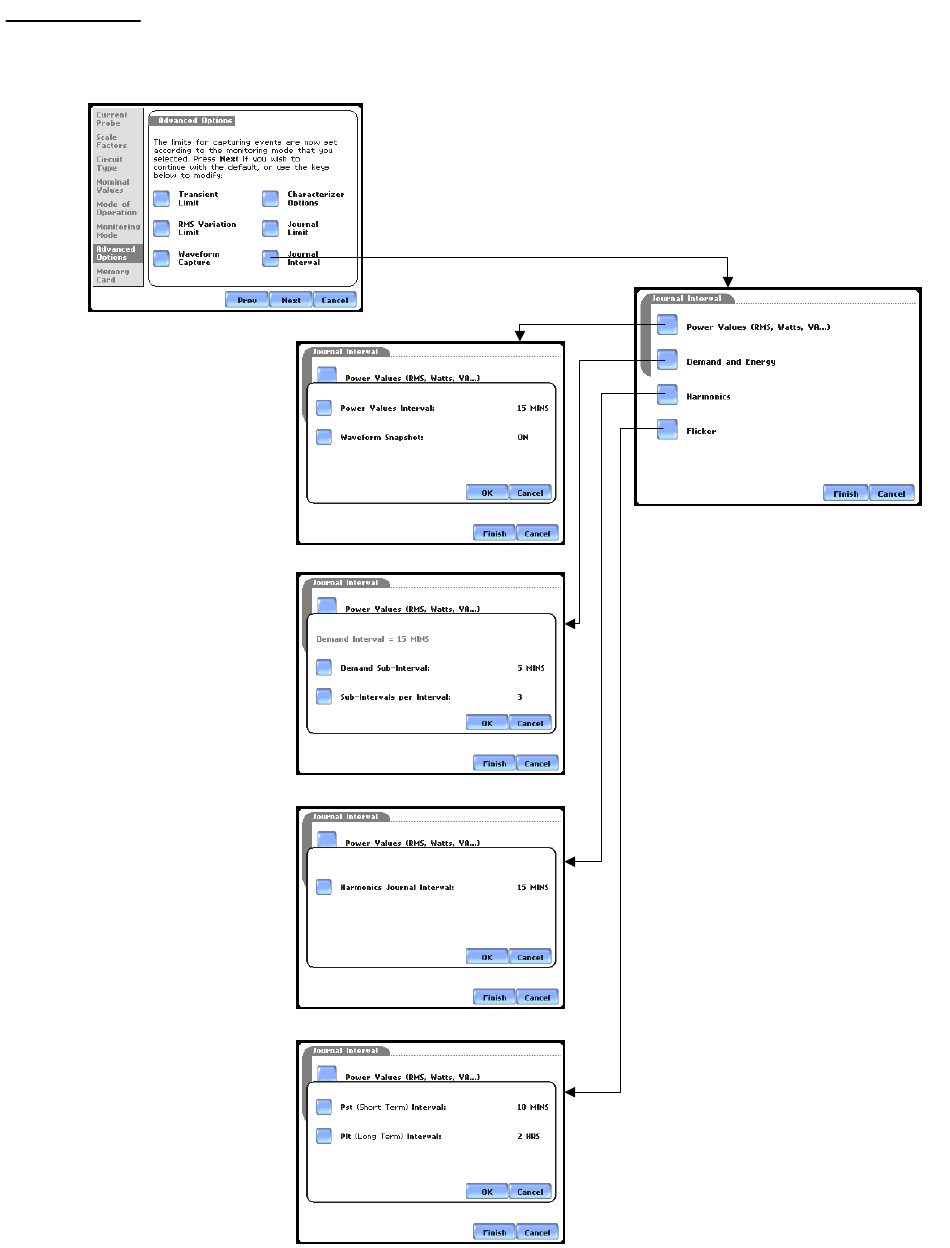Screen dimensions: 950x1248
Task: Click the Pst (Short Term) Interval button
Action: (x=323, y=1107)
